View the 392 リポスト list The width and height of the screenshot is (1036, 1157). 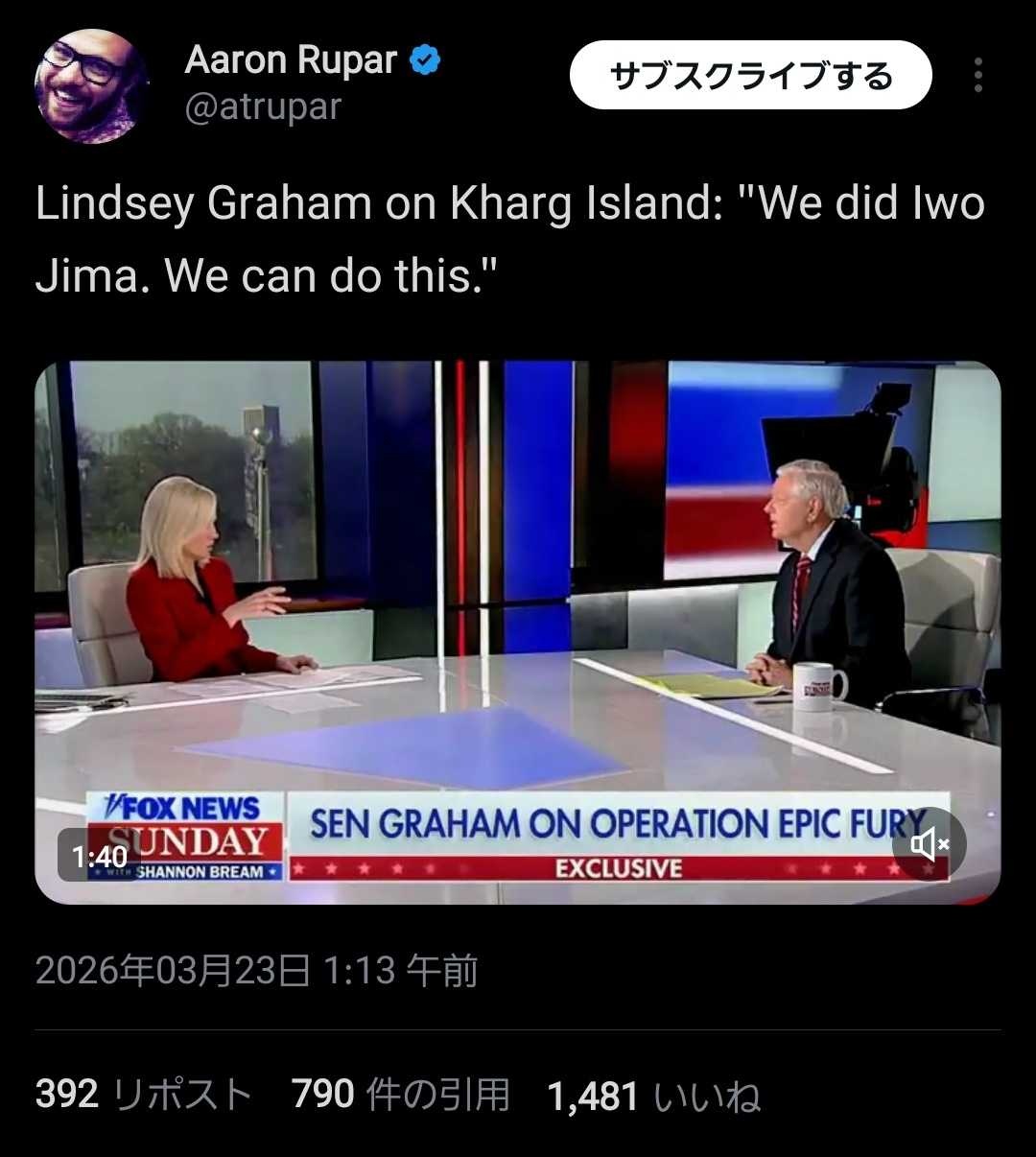tap(144, 1095)
